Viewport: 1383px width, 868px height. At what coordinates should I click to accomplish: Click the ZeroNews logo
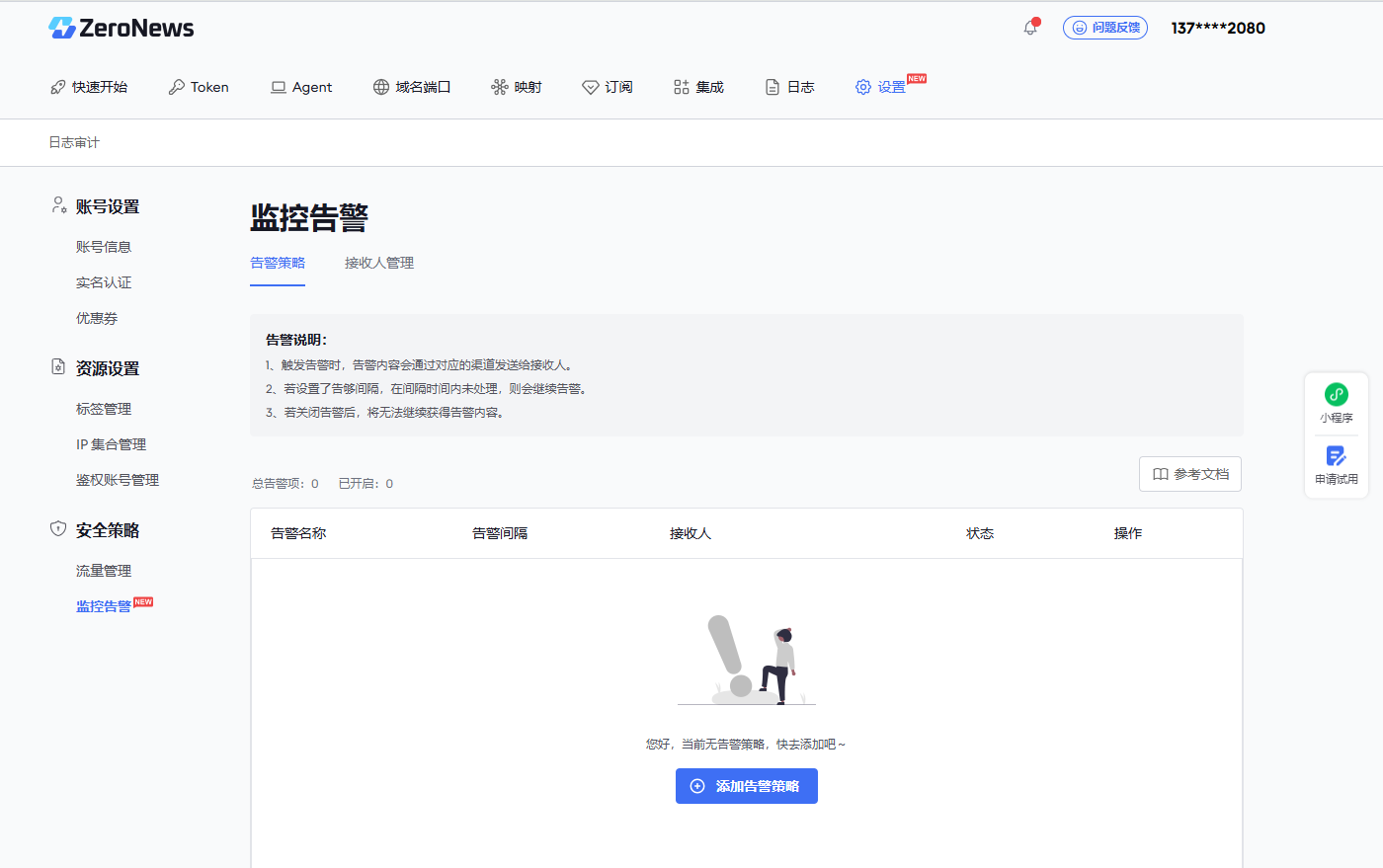(x=122, y=28)
